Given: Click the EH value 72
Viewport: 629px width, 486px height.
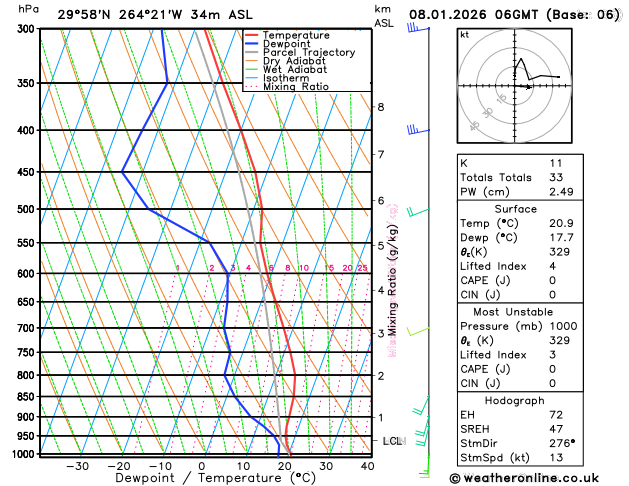Looking at the screenshot, I should point(556,415).
